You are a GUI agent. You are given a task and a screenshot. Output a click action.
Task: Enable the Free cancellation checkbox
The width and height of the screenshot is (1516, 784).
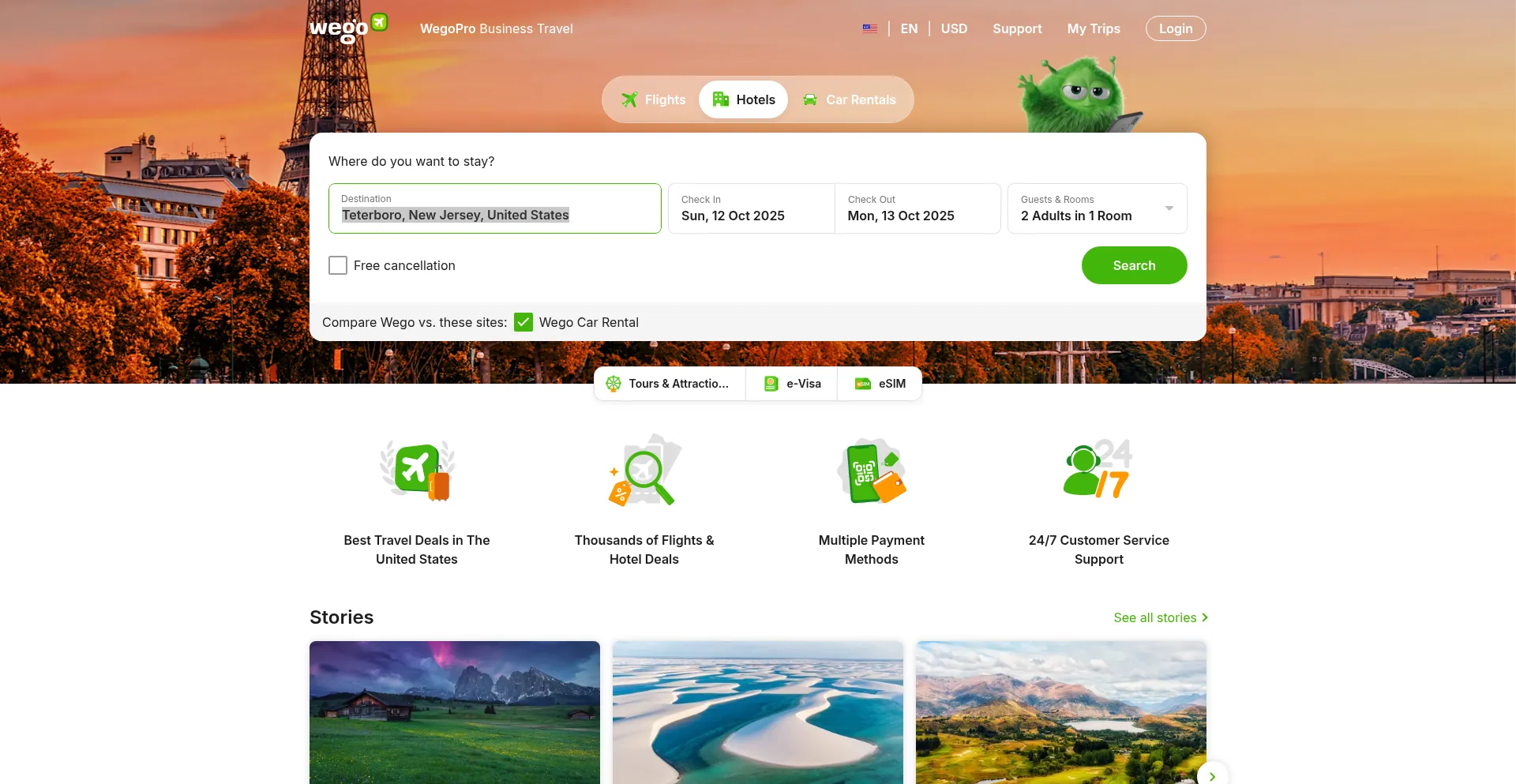point(338,265)
